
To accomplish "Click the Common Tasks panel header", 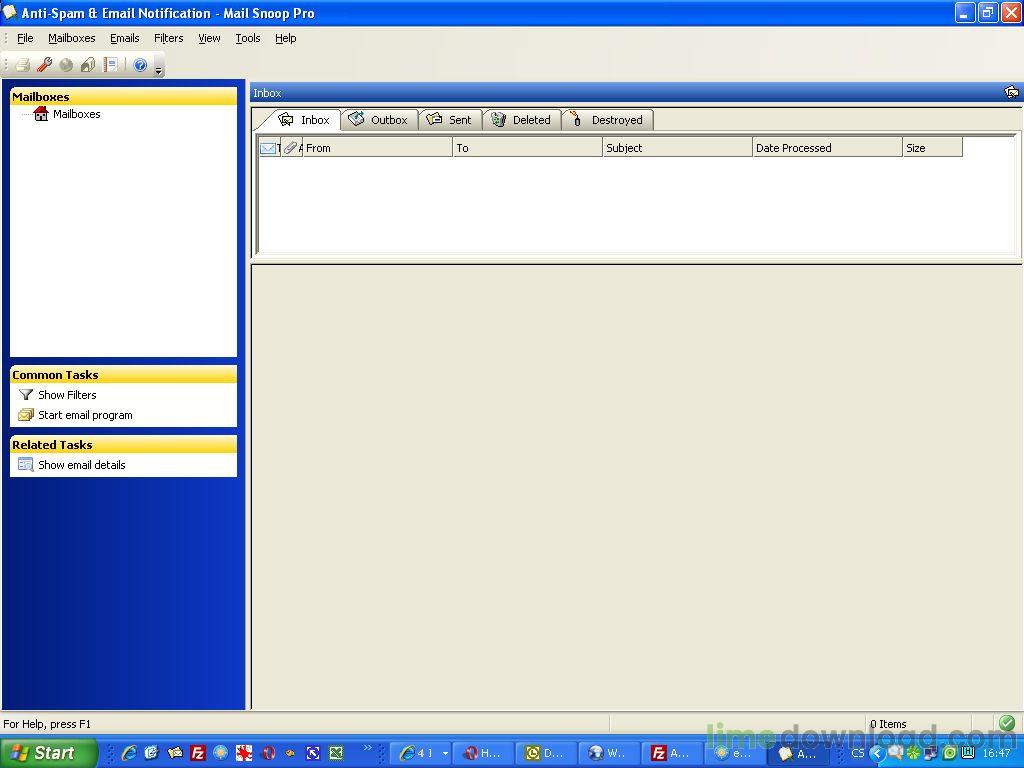I will [123, 375].
